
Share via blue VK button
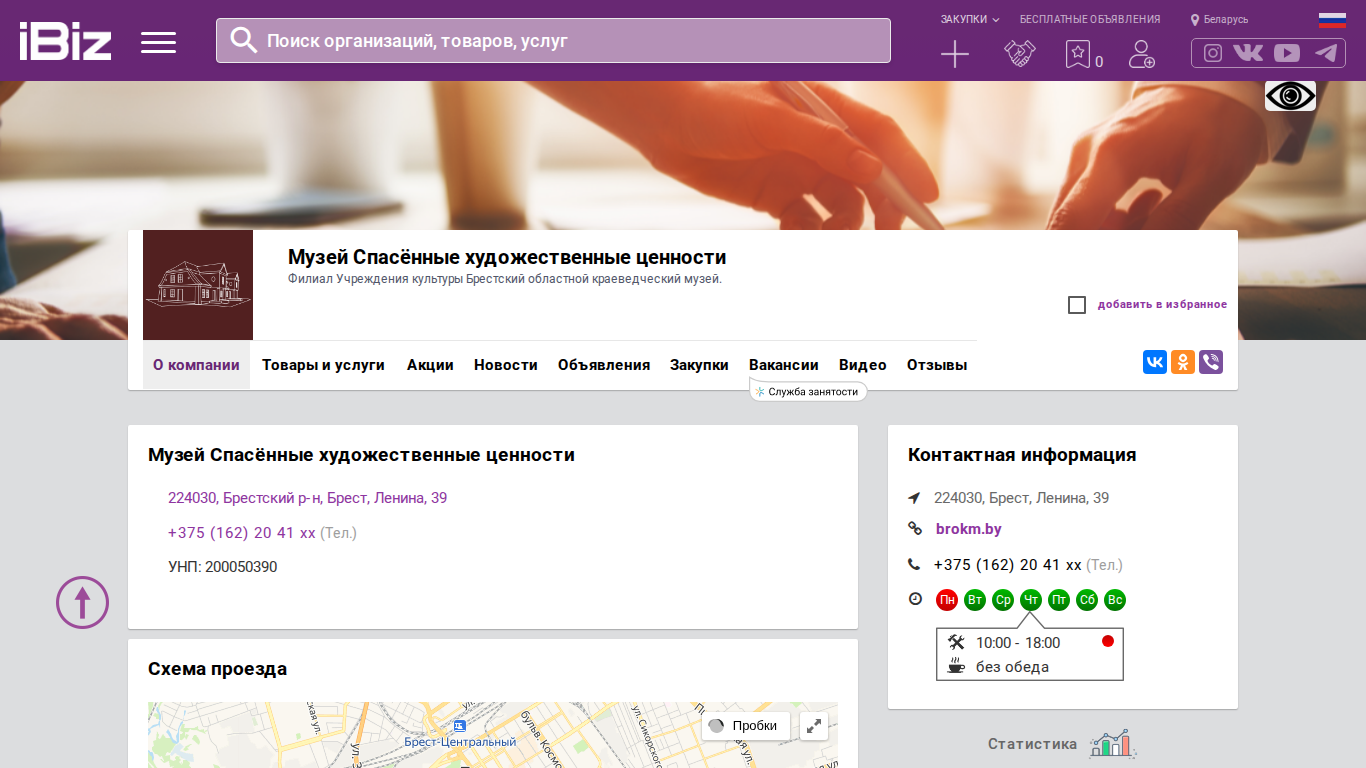pyautogui.click(x=1155, y=362)
